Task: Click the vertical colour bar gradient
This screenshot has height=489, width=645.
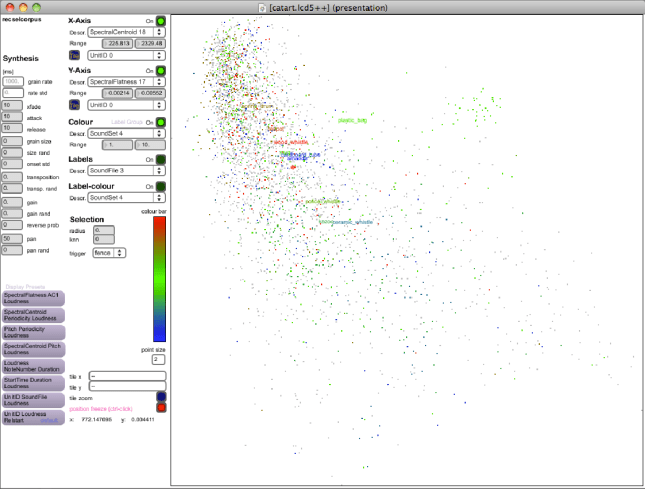Action: [x=158, y=279]
